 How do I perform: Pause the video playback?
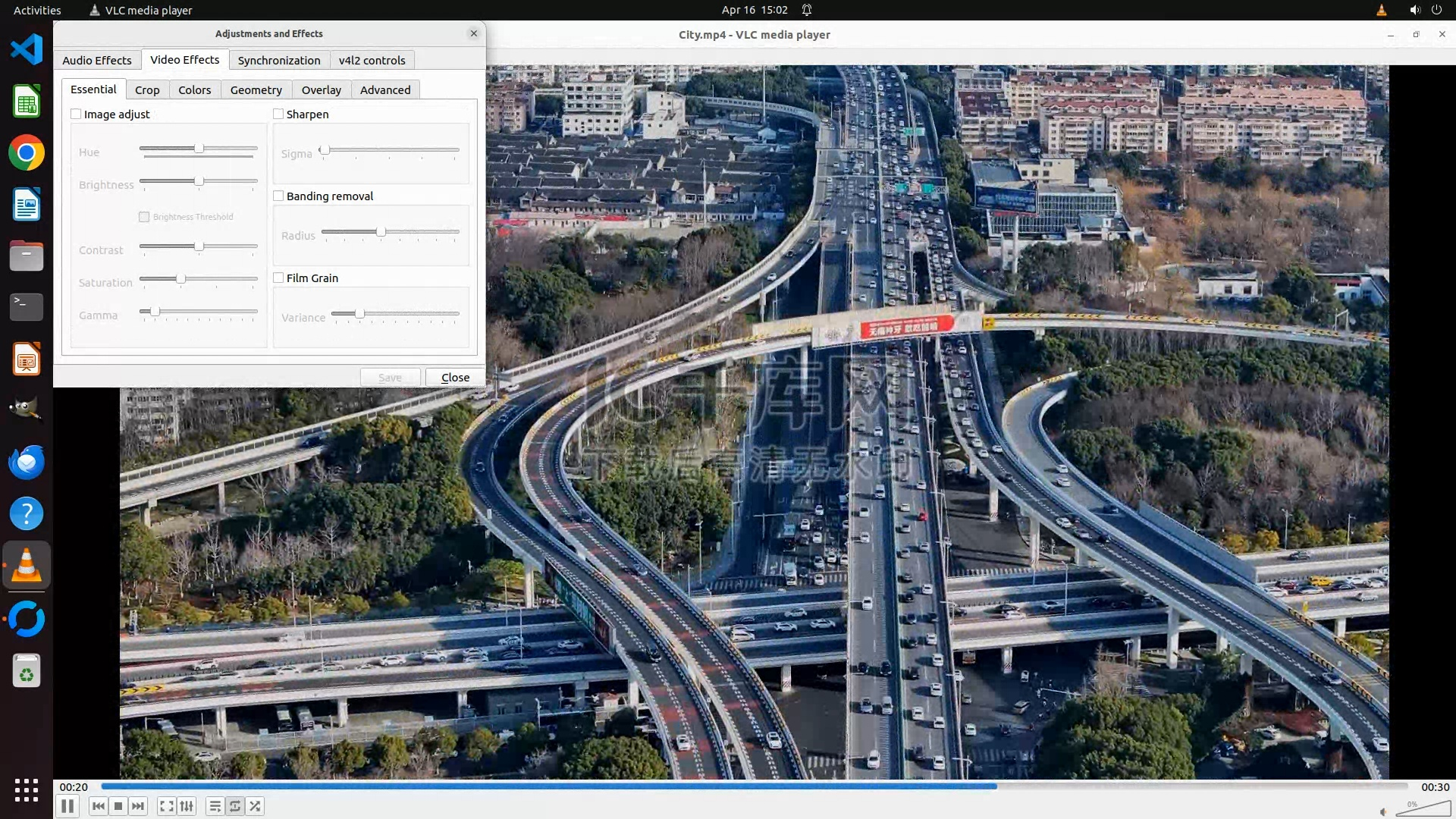pyautogui.click(x=67, y=806)
